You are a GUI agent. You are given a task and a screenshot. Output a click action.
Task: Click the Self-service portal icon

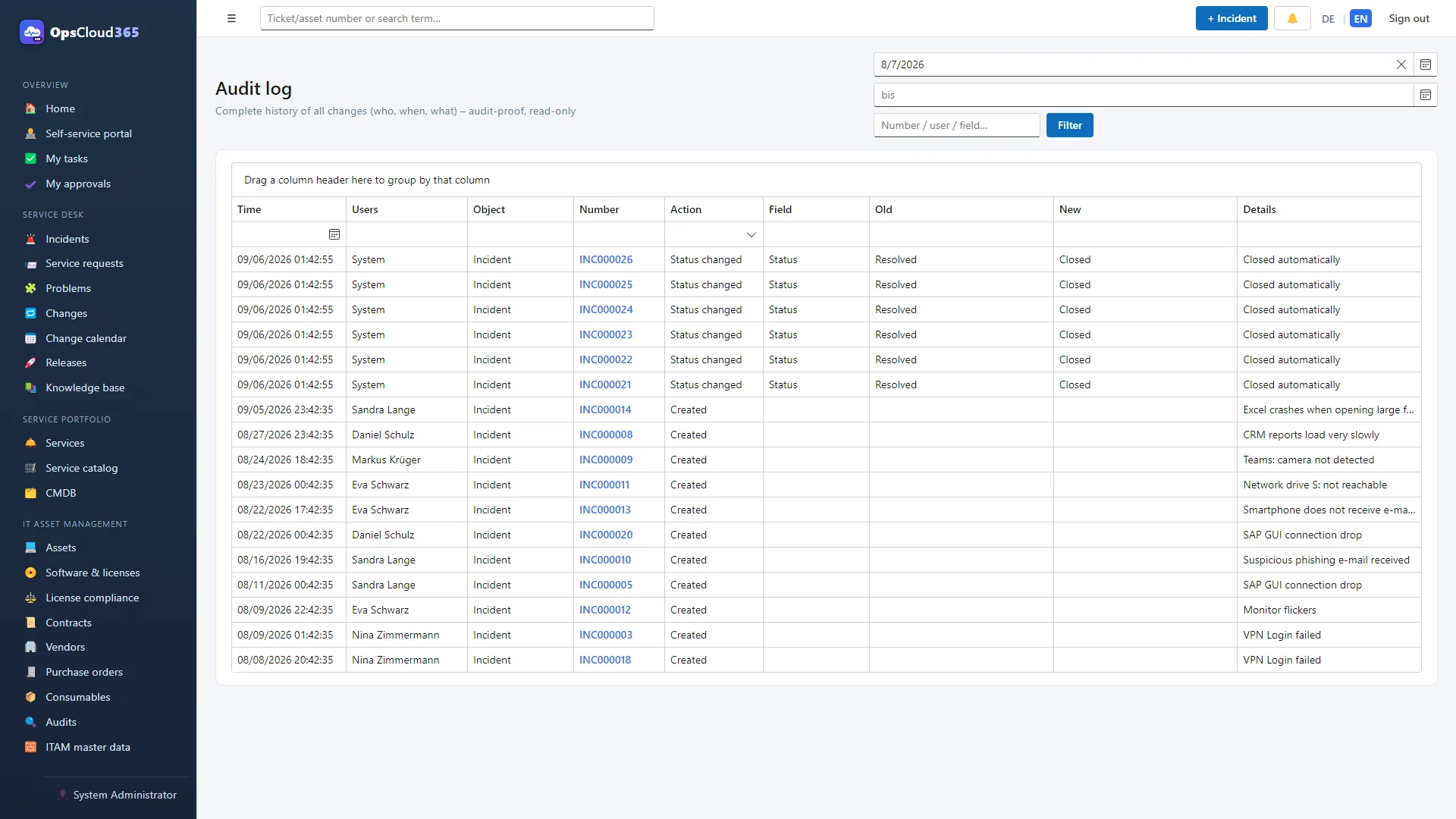30,133
